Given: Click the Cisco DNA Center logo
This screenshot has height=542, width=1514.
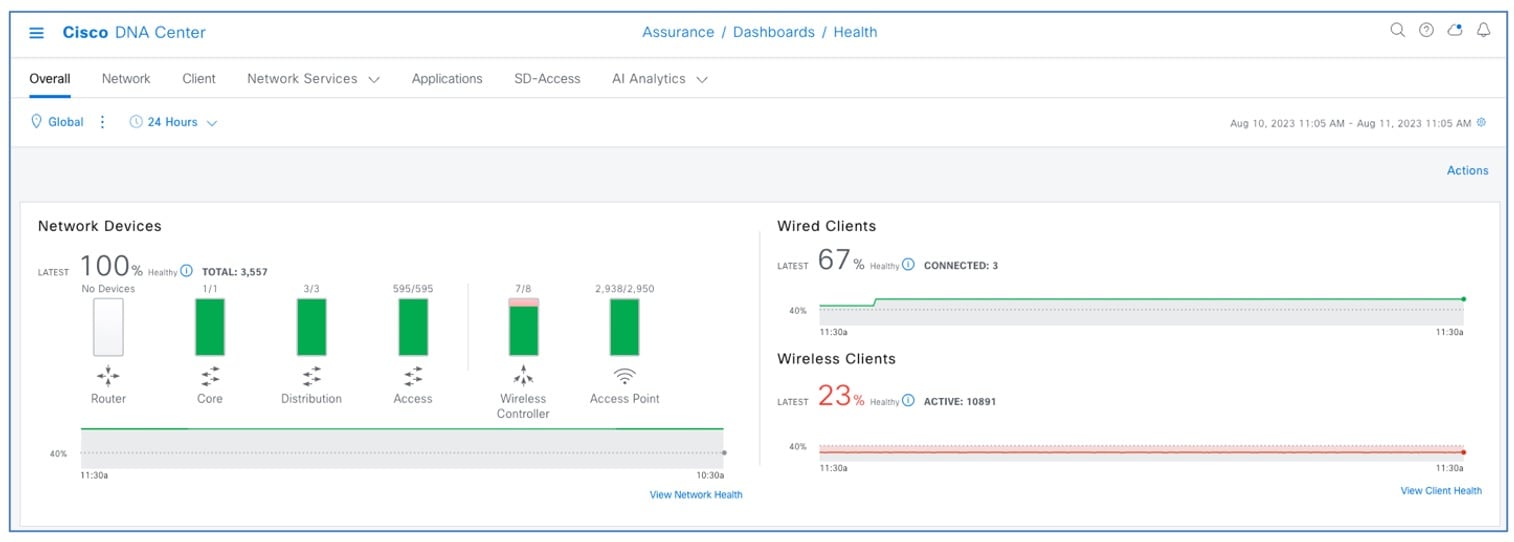Looking at the screenshot, I should [x=134, y=33].
